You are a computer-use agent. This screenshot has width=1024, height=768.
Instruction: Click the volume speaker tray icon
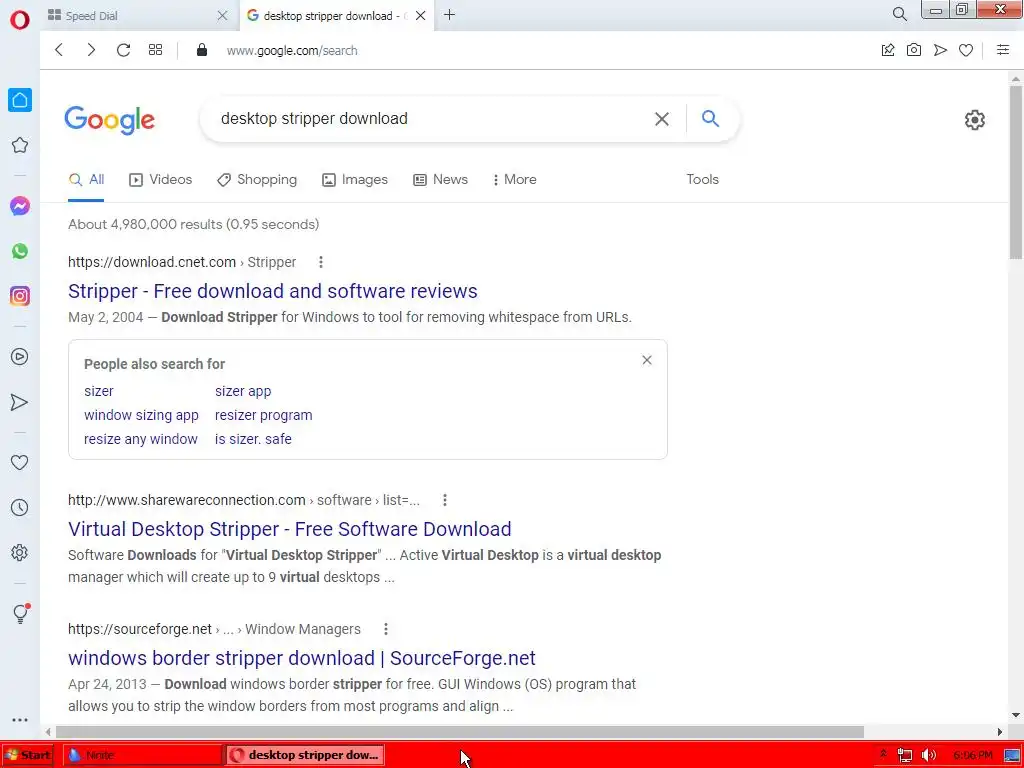click(x=928, y=755)
